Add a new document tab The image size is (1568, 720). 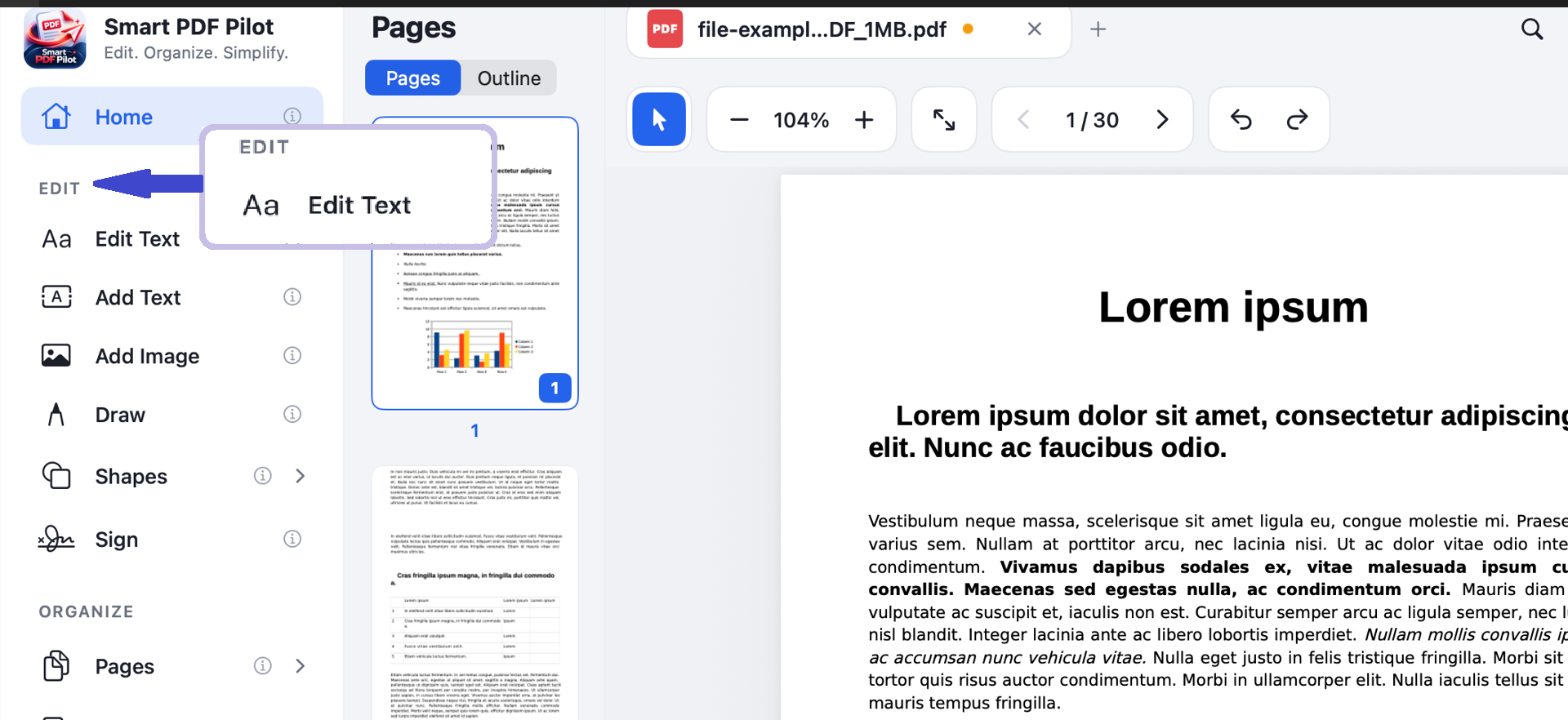(x=1098, y=29)
